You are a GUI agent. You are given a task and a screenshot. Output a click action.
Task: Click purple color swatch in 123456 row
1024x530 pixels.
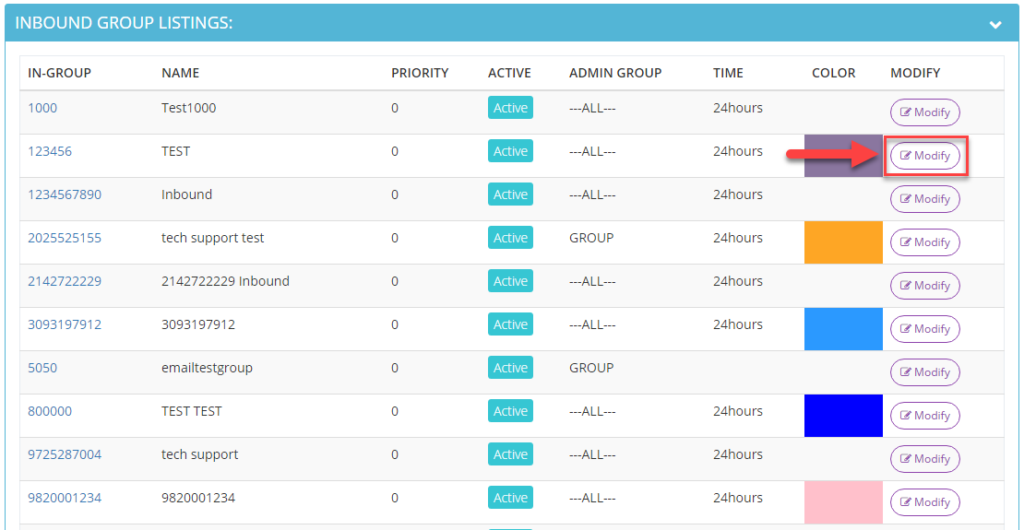tap(843, 155)
